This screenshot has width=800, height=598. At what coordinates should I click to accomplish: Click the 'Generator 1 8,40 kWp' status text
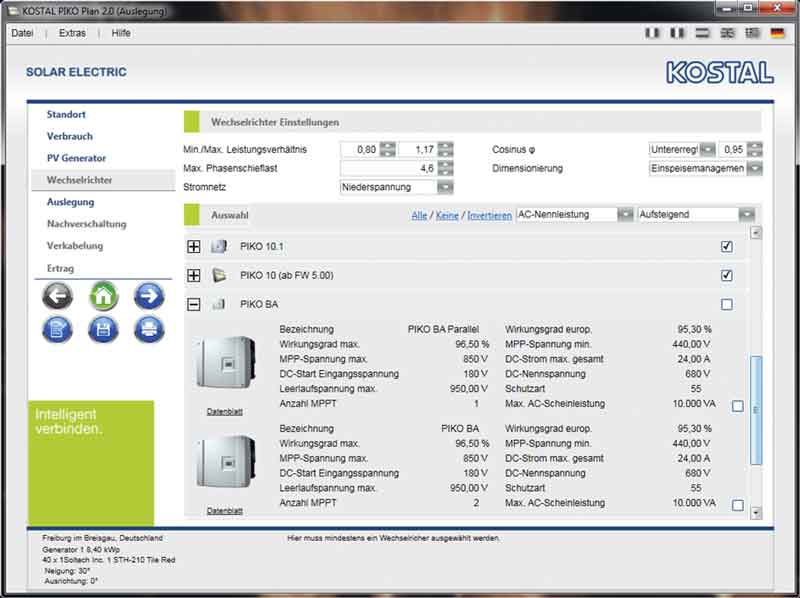(x=81, y=550)
